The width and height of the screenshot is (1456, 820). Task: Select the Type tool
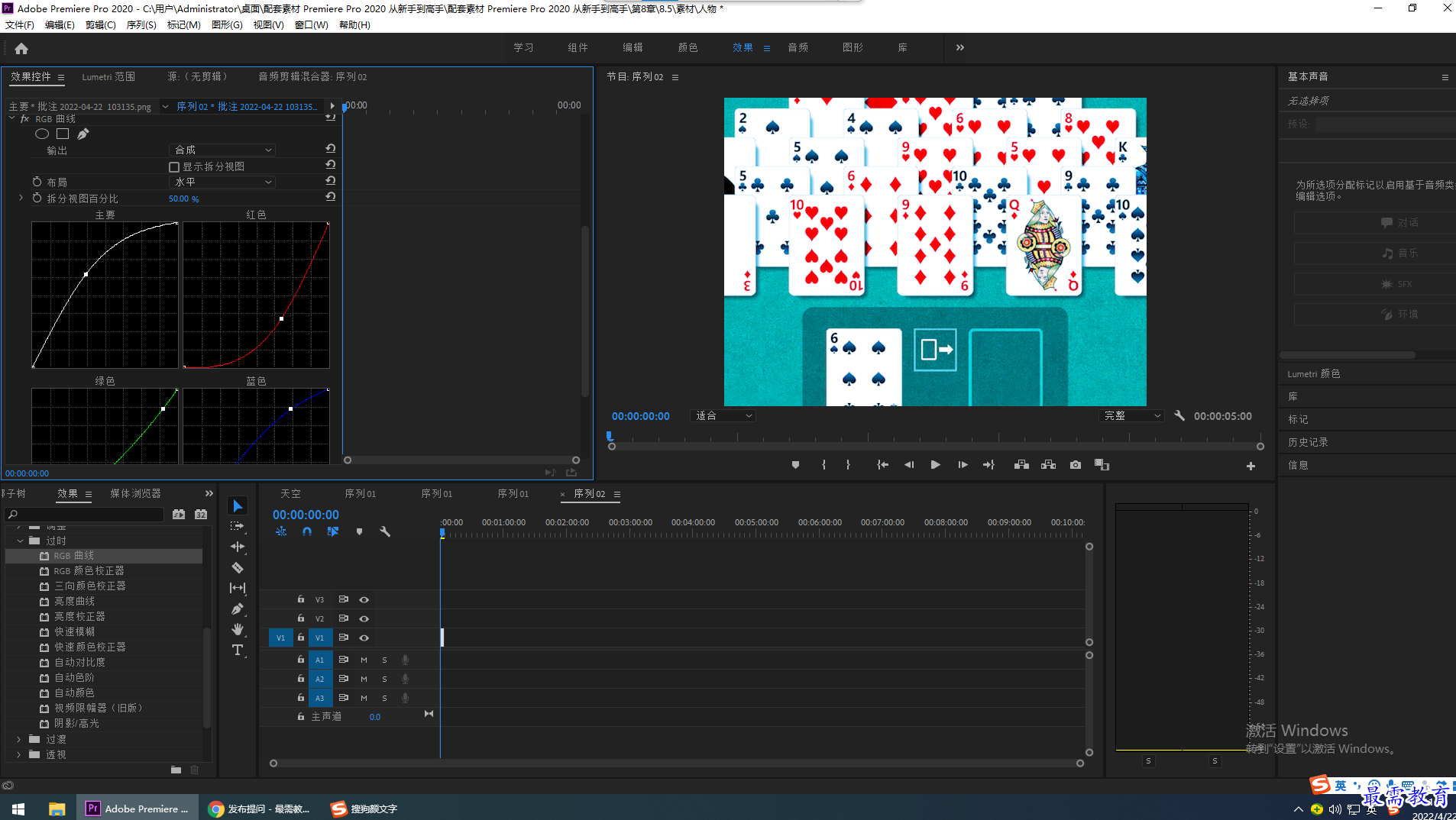pyautogui.click(x=238, y=650)
